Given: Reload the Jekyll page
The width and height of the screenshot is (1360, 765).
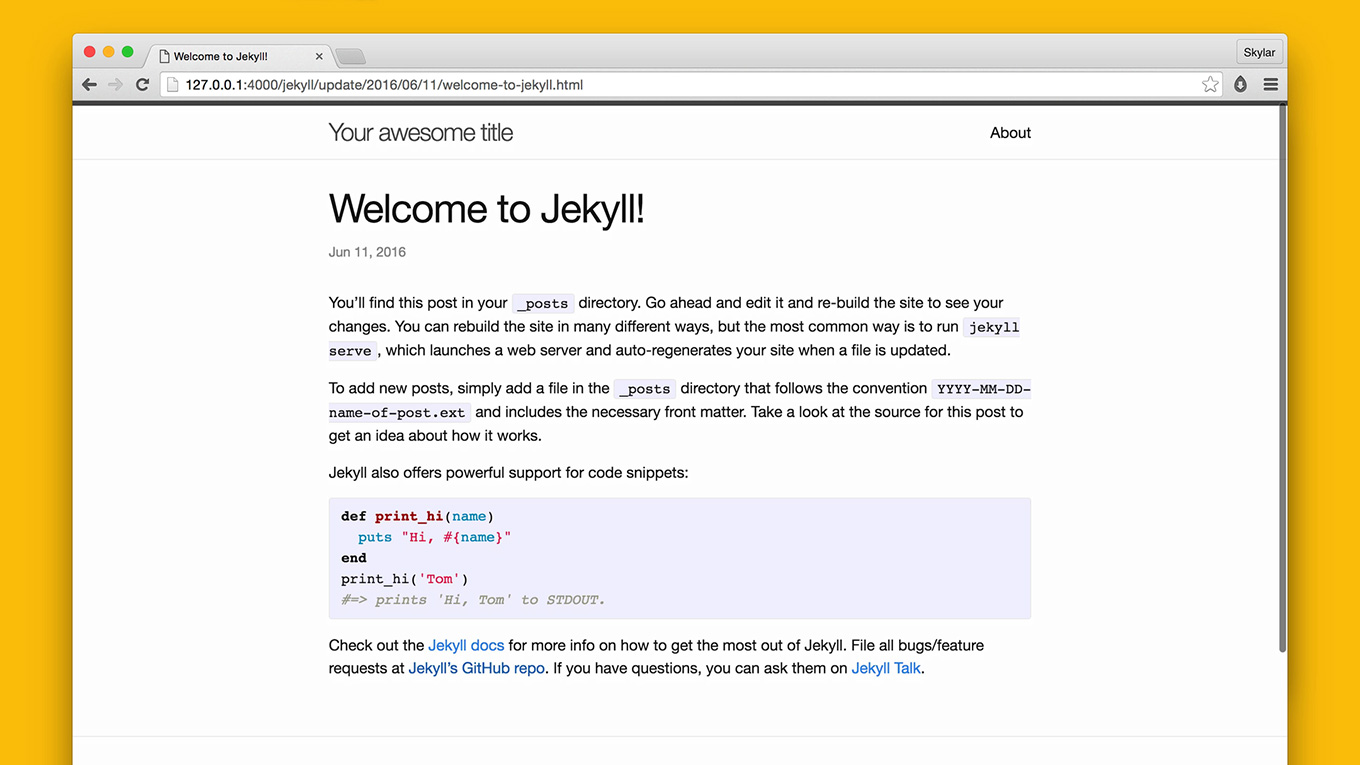Looking at the screenshot, I should click(x=142, y=85).
